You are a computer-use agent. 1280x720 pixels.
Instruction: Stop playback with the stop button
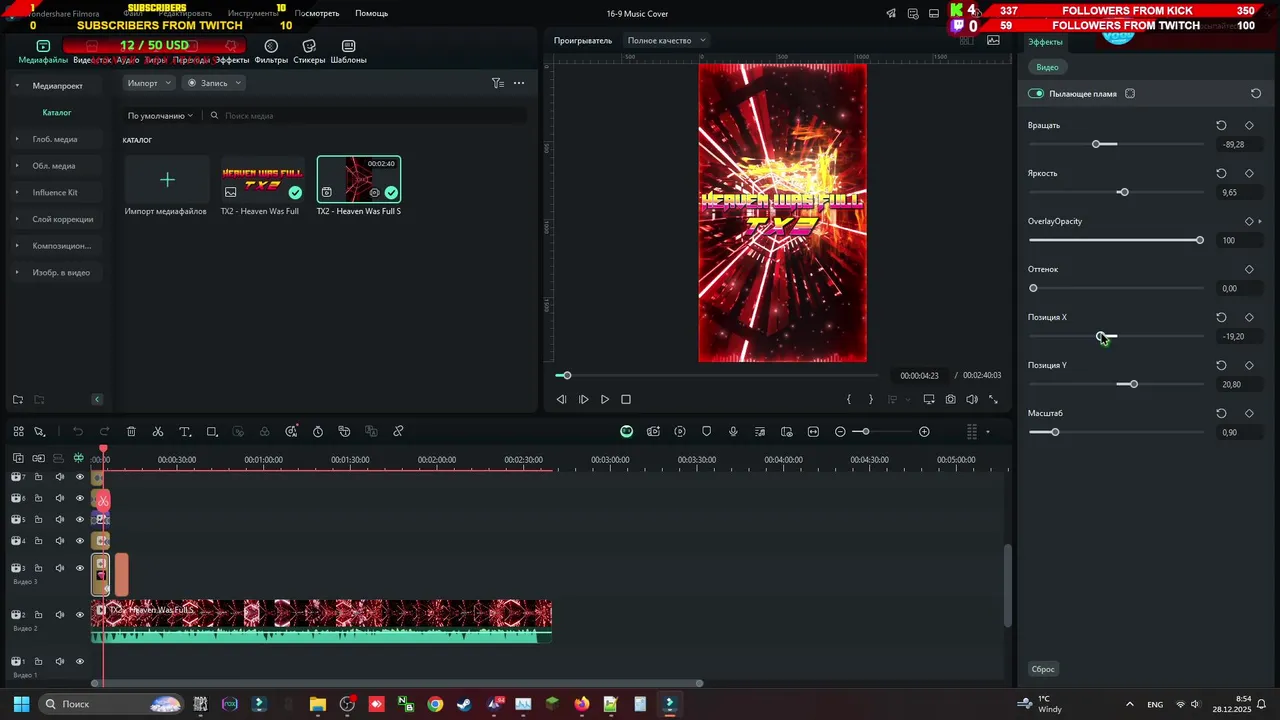click(x=626, y=399)
